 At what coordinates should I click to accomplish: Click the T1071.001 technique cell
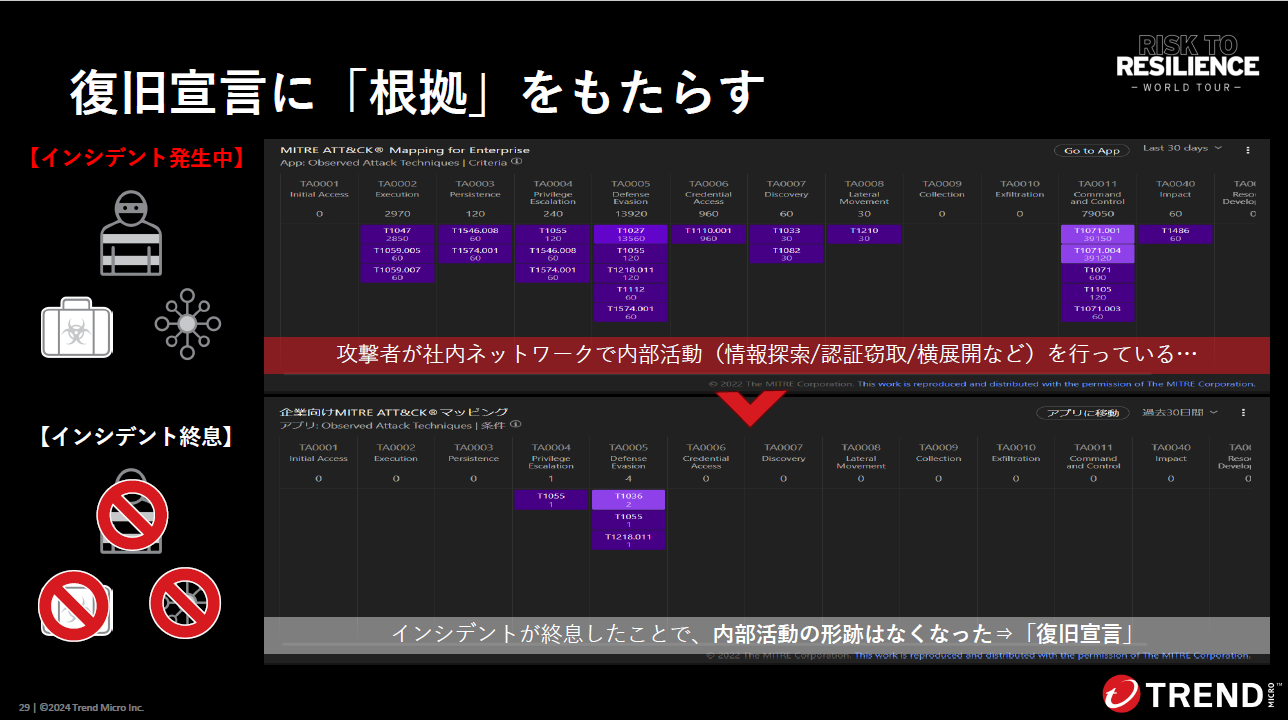pyautogui.click(x=1097, y=234)
